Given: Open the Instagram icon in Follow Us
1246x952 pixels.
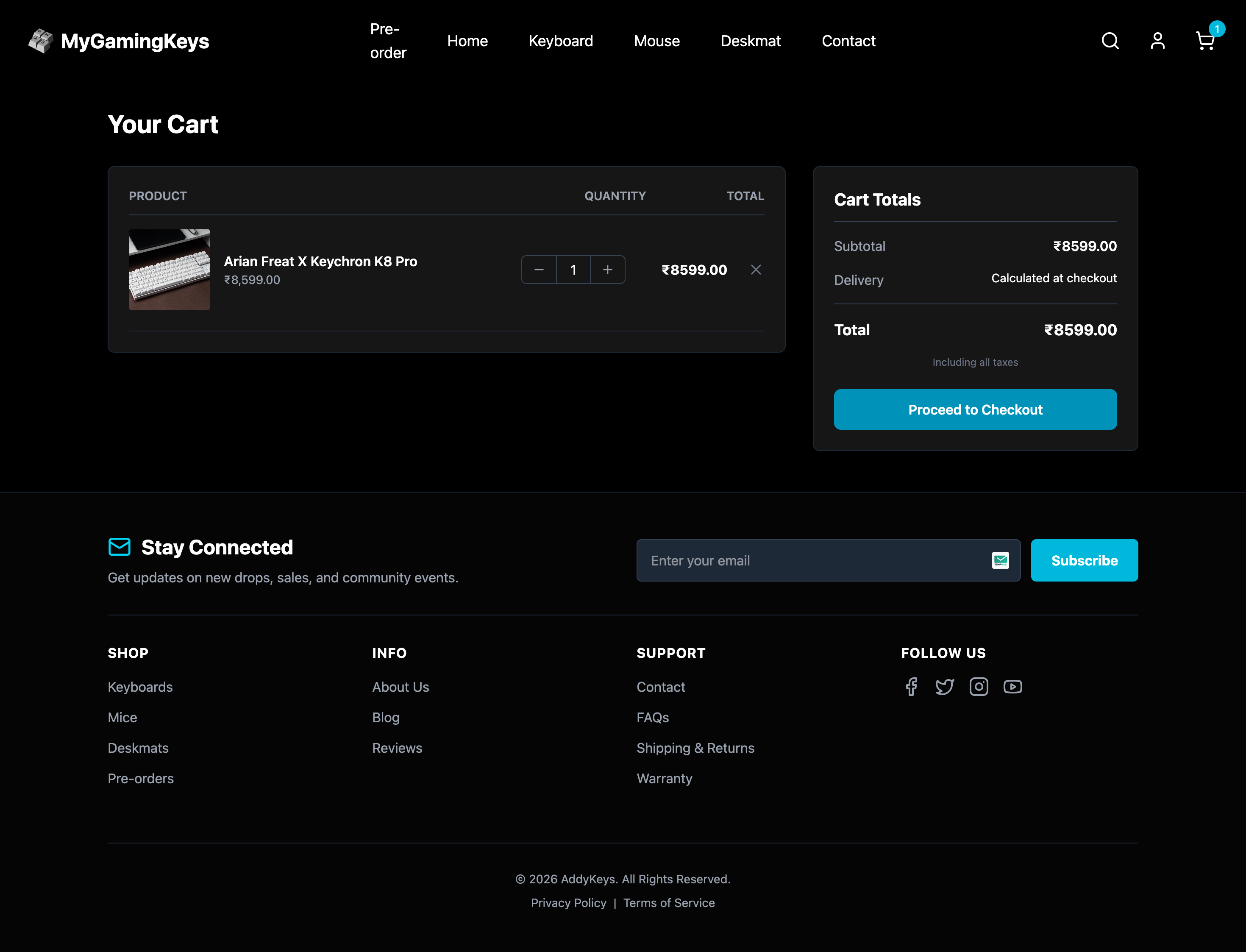Looking at the screenshot, I should tap(979, 686).
